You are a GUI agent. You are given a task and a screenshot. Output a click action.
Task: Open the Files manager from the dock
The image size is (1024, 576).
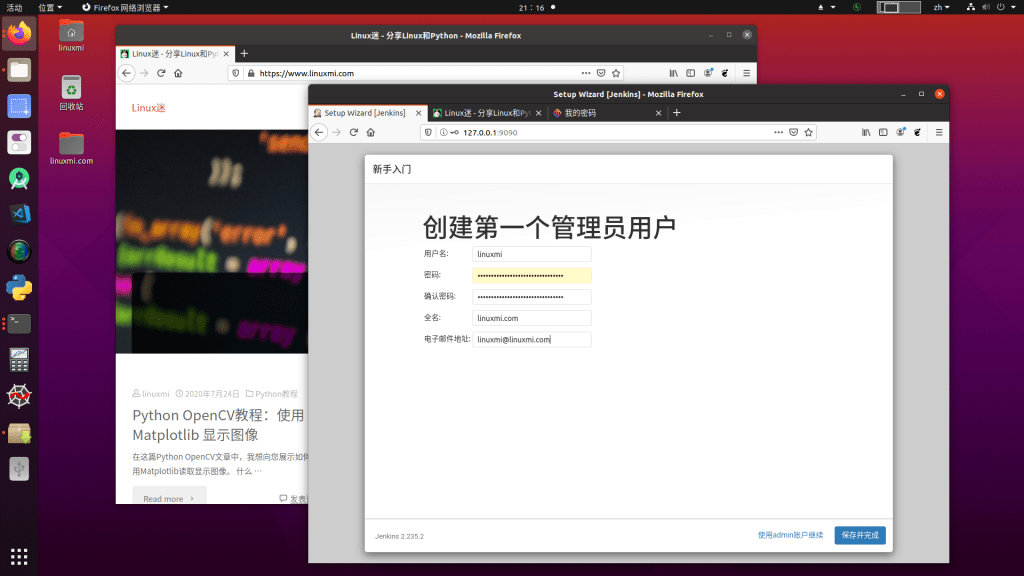pyautogui.click(x=19, y=70)
